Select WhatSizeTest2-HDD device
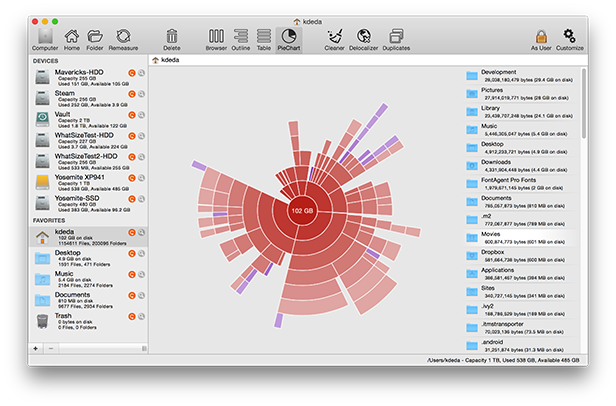Viewport: 616px width, 406px height. coord(88,161)
